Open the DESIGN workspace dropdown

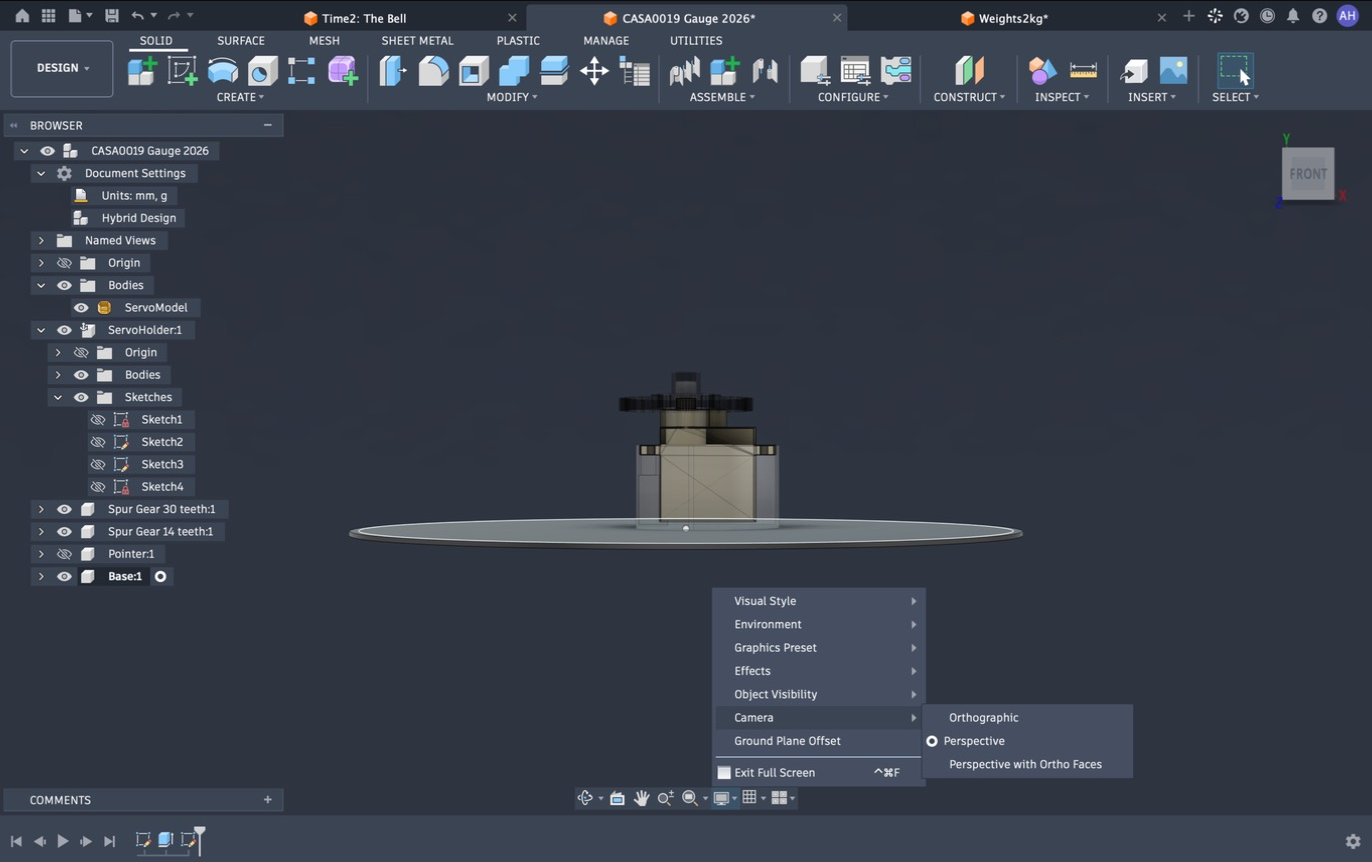coord(62,68)
